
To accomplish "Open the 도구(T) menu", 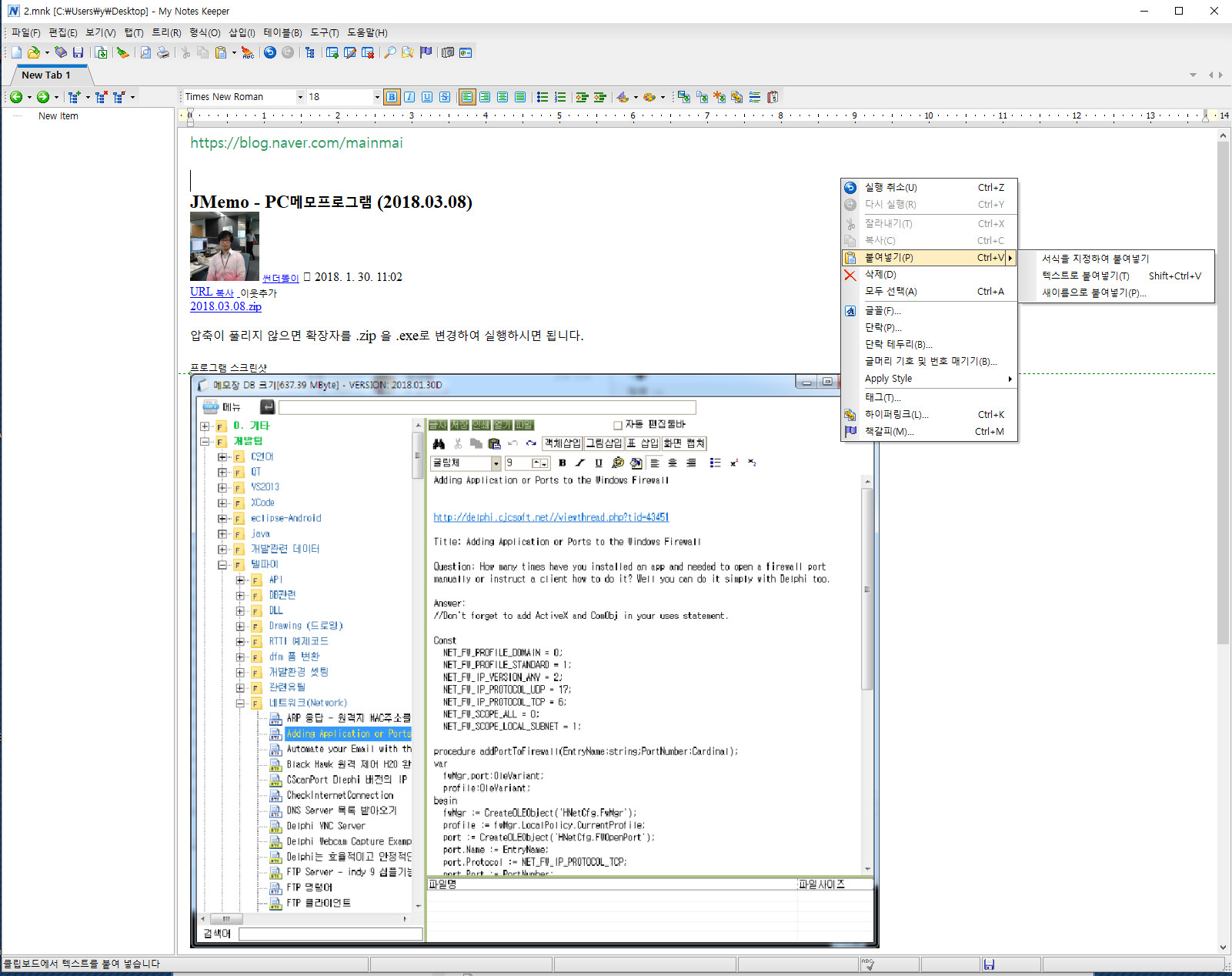I will [x=324, y=32].
